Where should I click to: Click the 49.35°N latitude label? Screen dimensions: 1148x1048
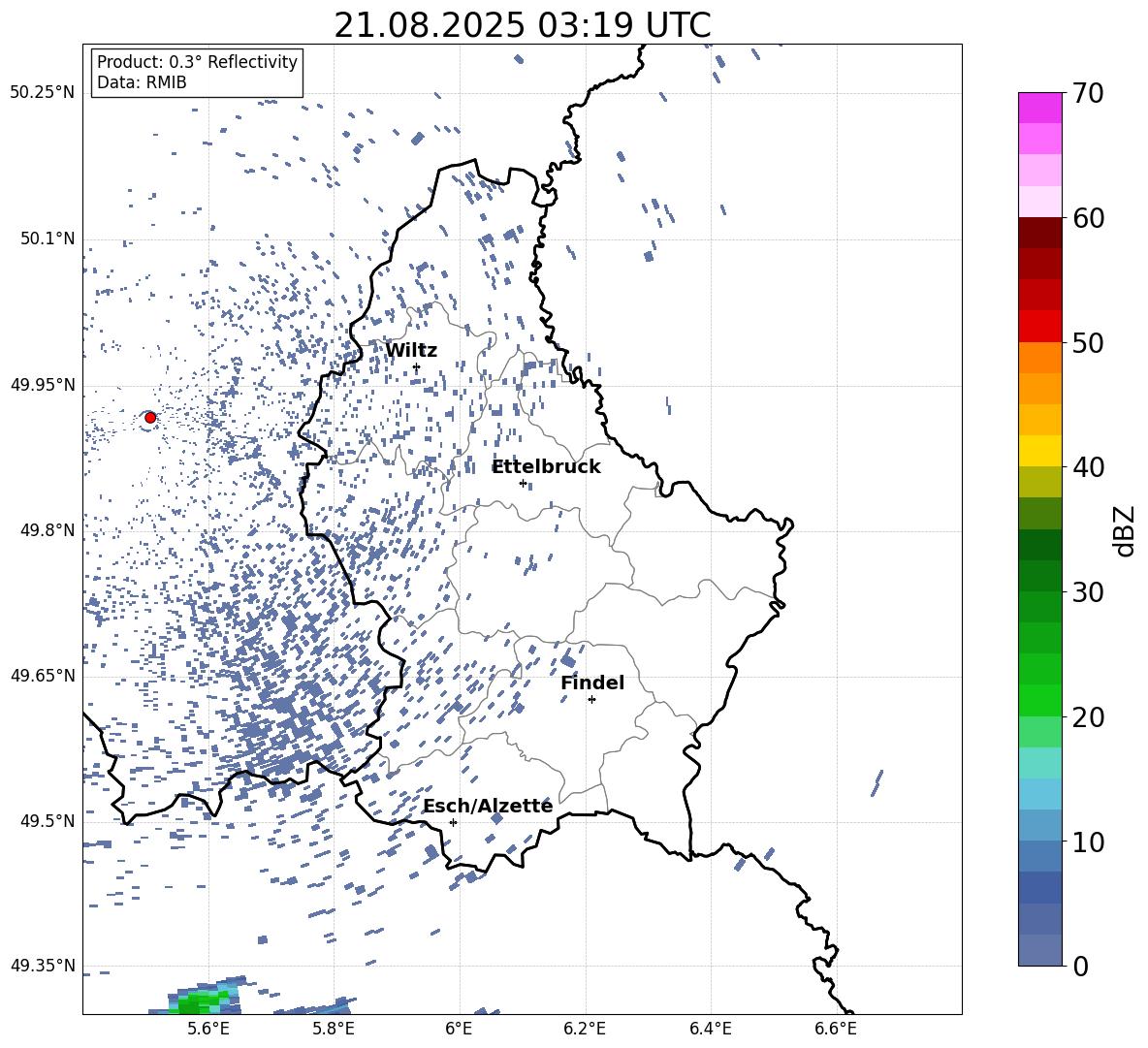pyautogui.click(x=42, y=966)
